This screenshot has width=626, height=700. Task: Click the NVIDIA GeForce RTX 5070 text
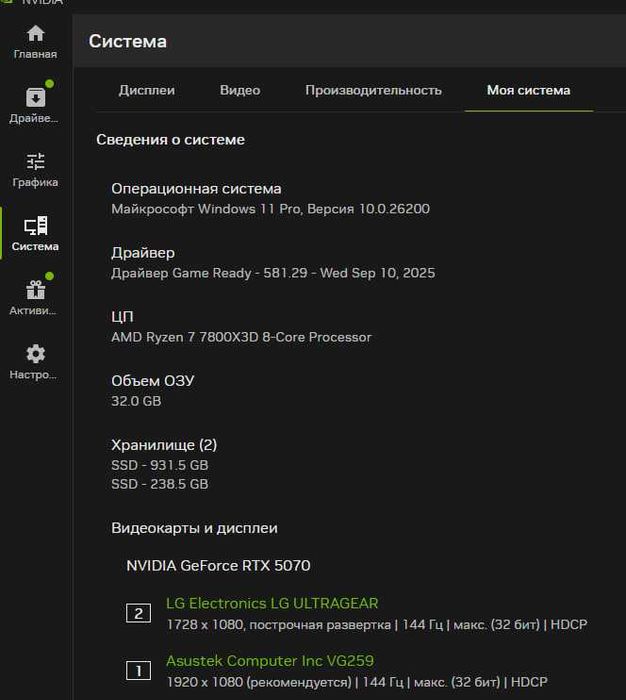click(218, 566)
